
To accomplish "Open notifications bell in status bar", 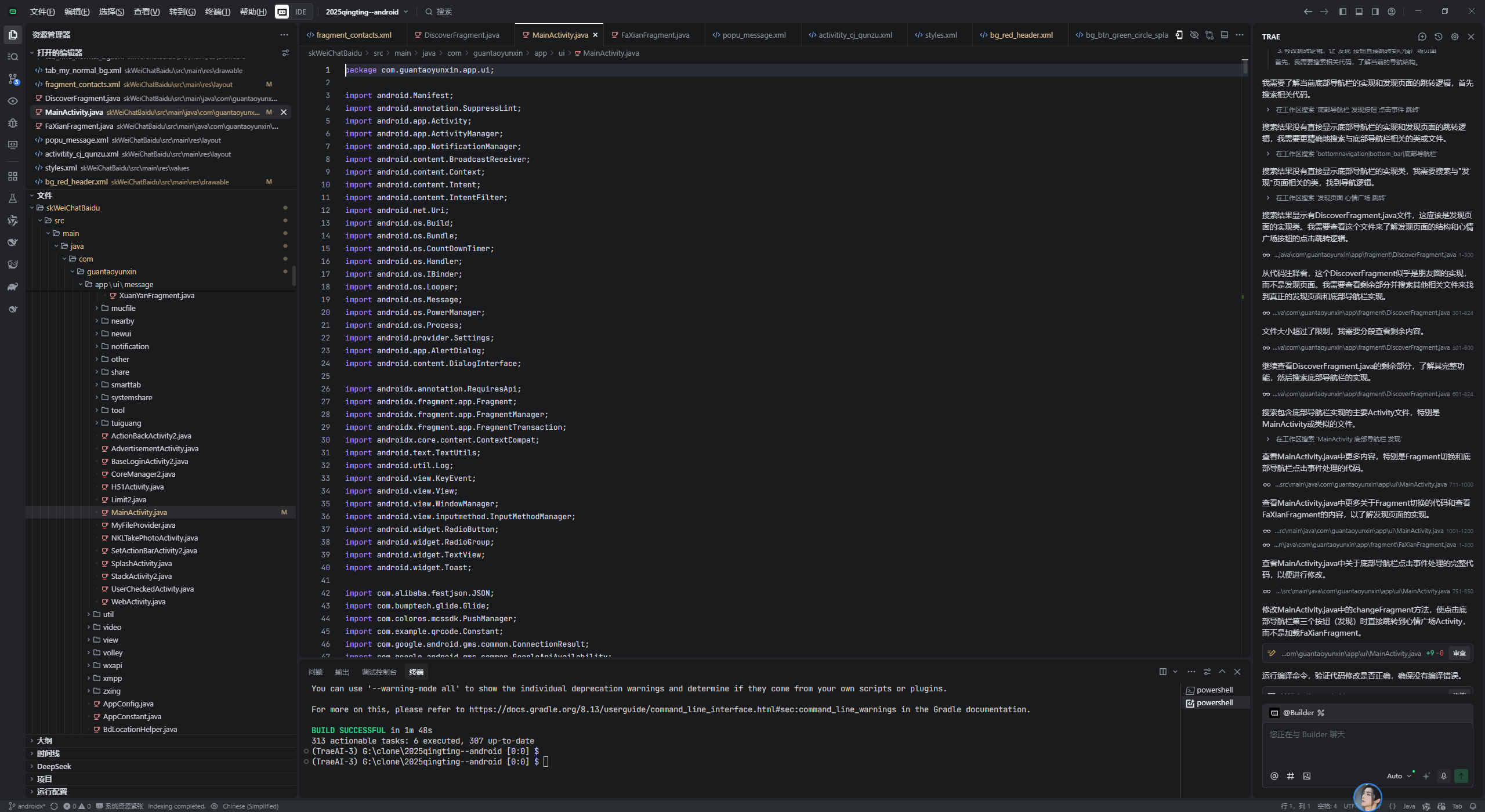I will coord(1473,806).
